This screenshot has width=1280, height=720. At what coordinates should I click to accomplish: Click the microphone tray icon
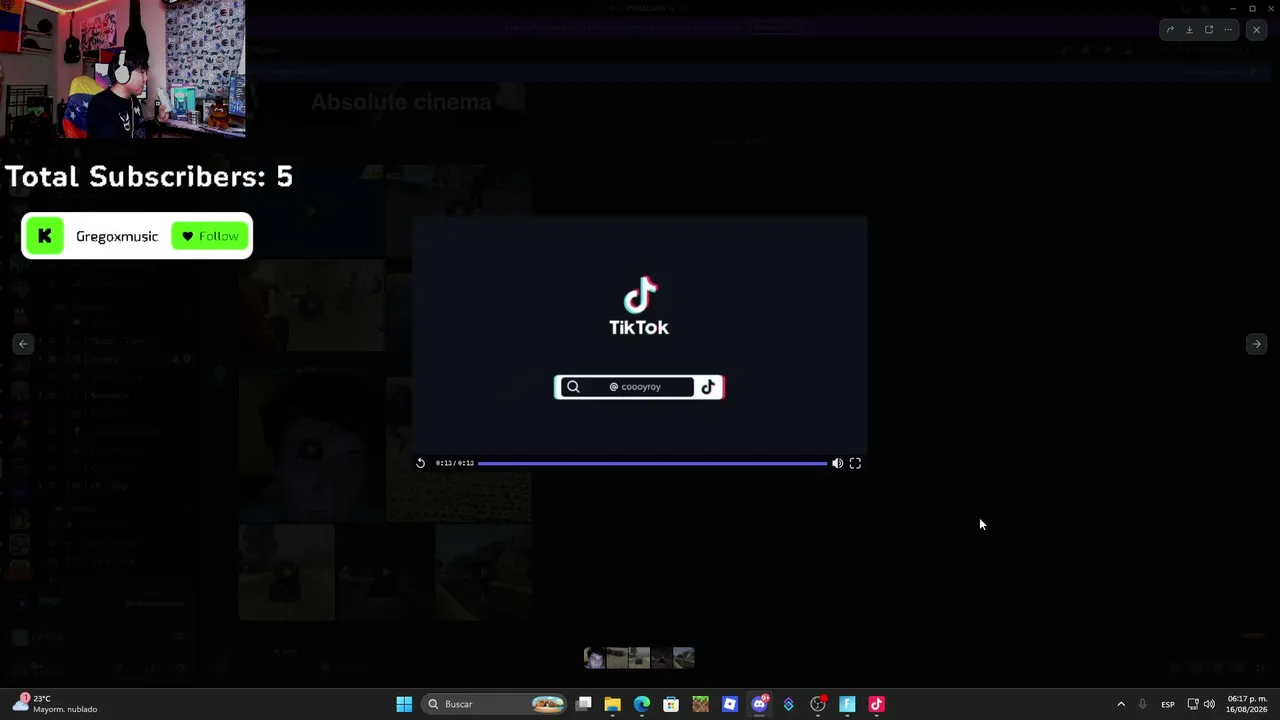pyautogui.click(x=1142, y=704)
